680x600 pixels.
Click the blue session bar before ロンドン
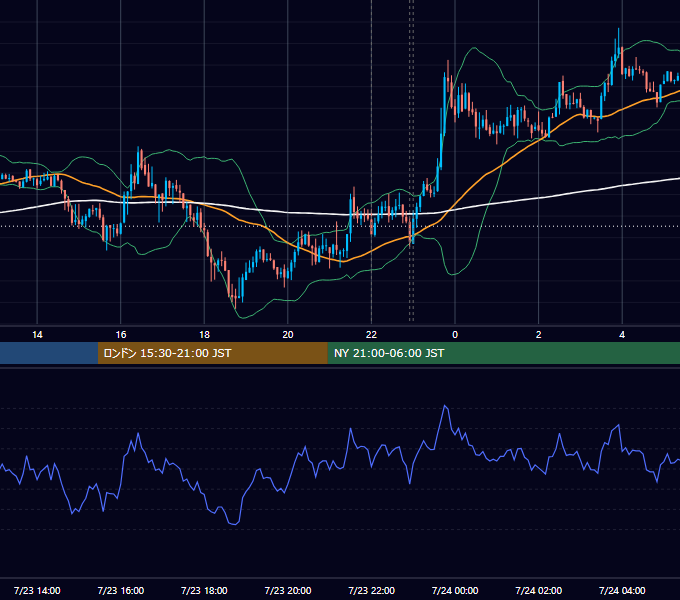pyautogui.click(x=49, y=353)
